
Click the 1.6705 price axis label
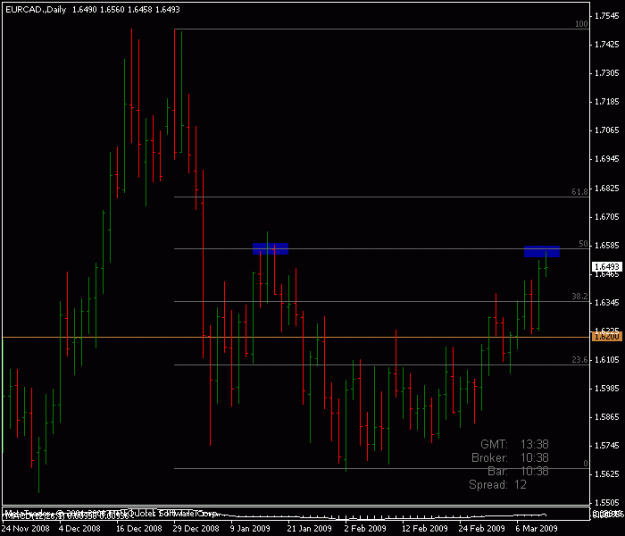coord(607,217)
